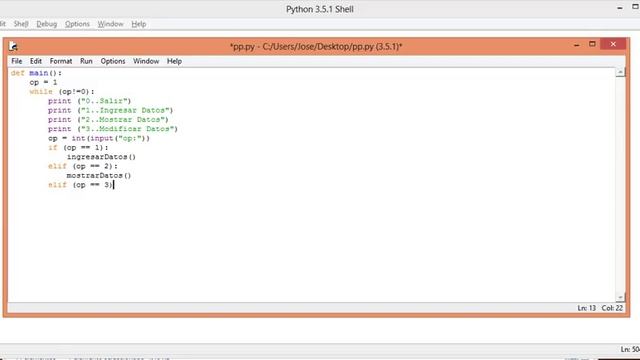Click the print "1..Ingresar Datos" line
The width and height of the screenshot is (640, 360).
(x=111, y=110)
